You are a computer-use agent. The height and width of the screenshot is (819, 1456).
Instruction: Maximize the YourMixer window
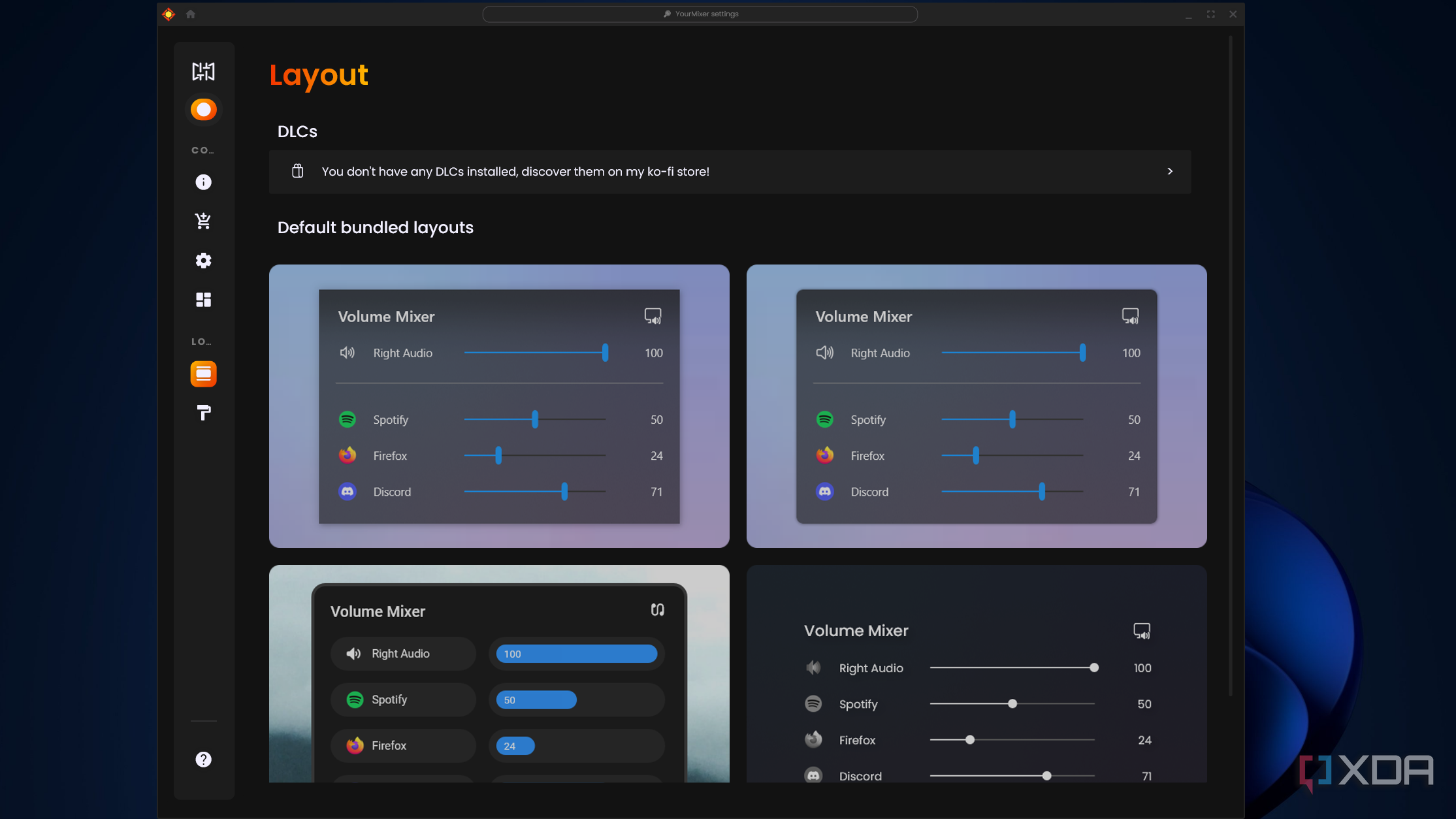coord(1210,14)
